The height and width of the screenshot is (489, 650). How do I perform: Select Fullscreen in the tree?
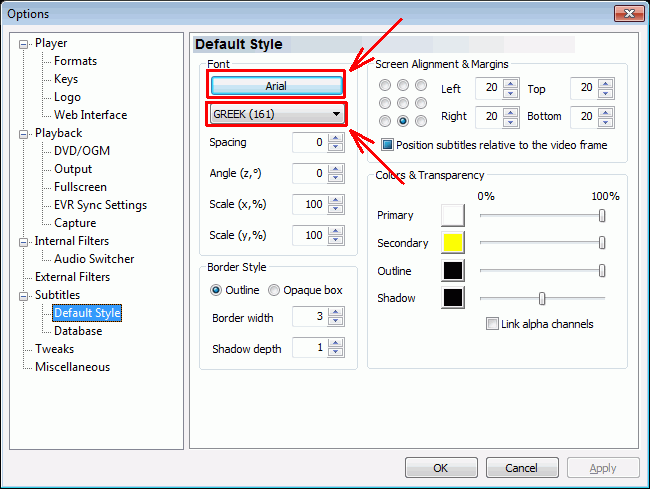(80, 187)
